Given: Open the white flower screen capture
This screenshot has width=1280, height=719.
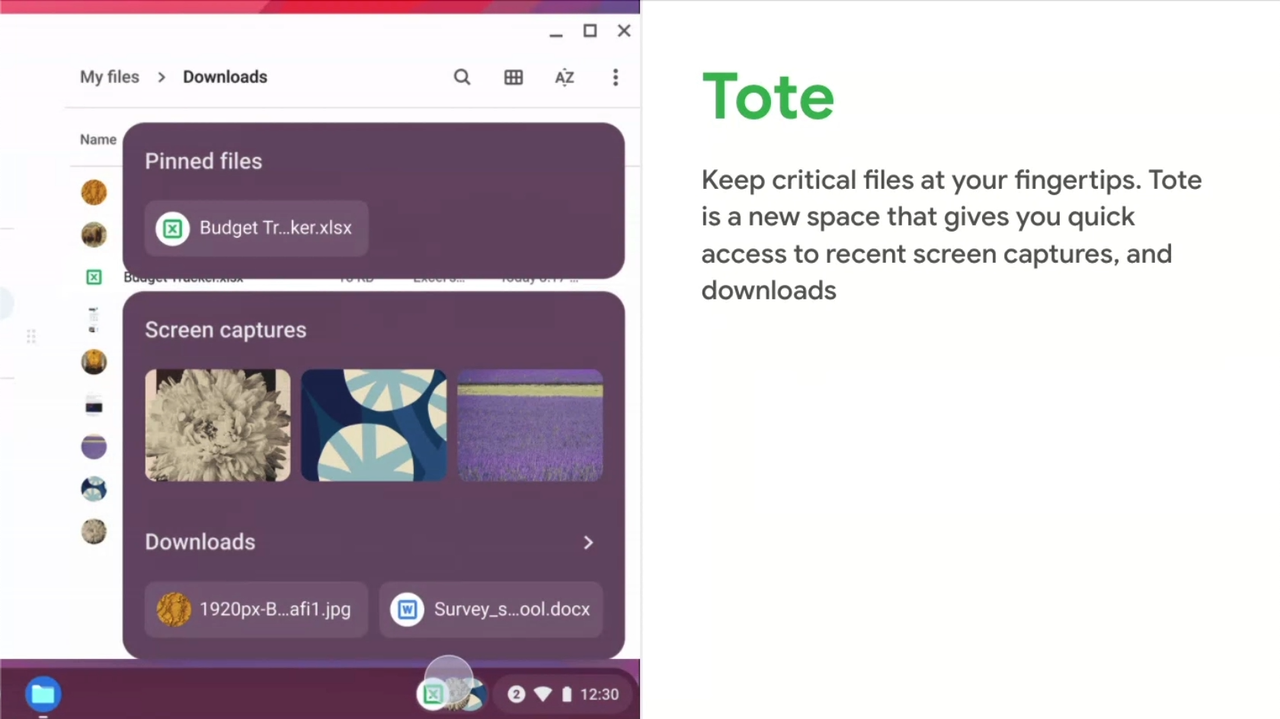Looking at the screenshot, I should point(218,425).
